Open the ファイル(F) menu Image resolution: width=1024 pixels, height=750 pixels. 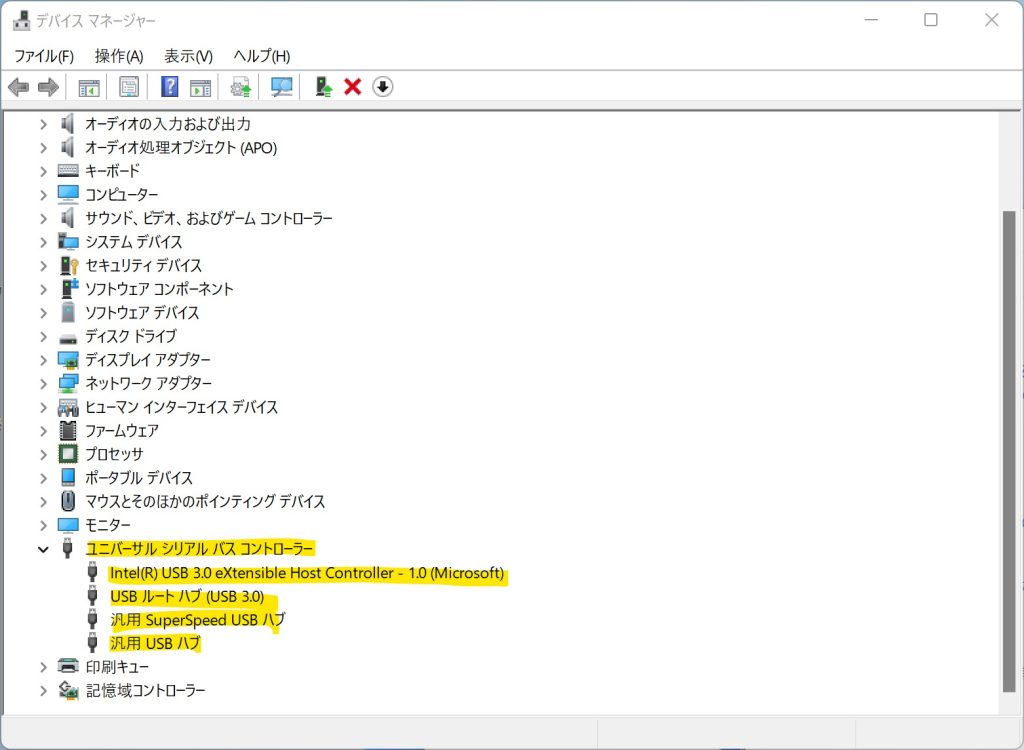(44, 56)
